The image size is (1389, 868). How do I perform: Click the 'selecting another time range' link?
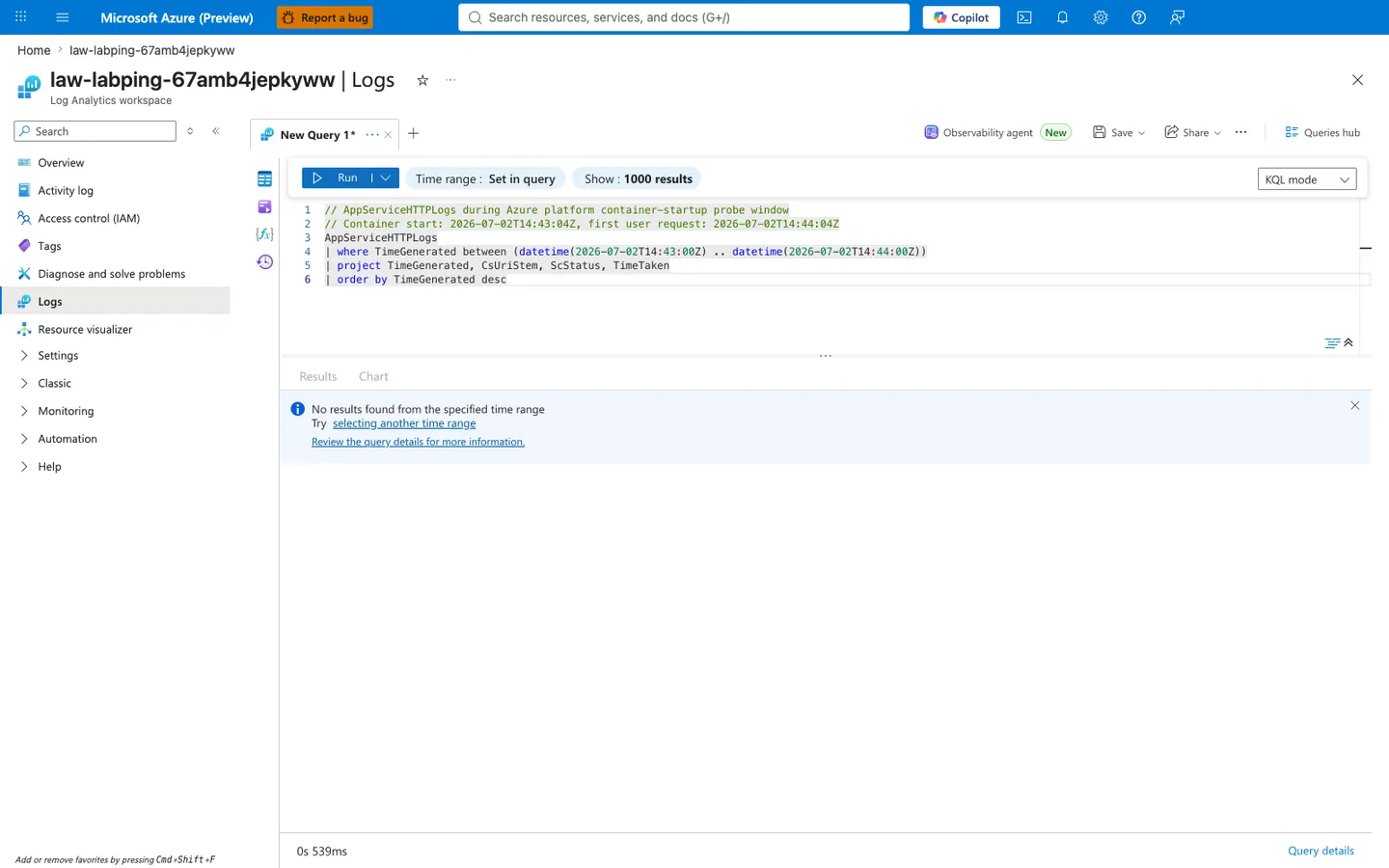click(x=404, y=423)
